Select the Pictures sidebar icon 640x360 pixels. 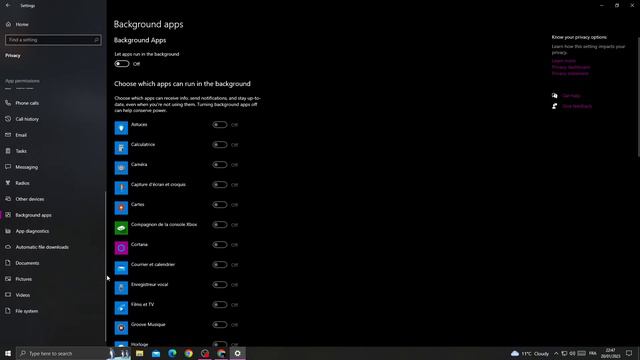point(8,279)
